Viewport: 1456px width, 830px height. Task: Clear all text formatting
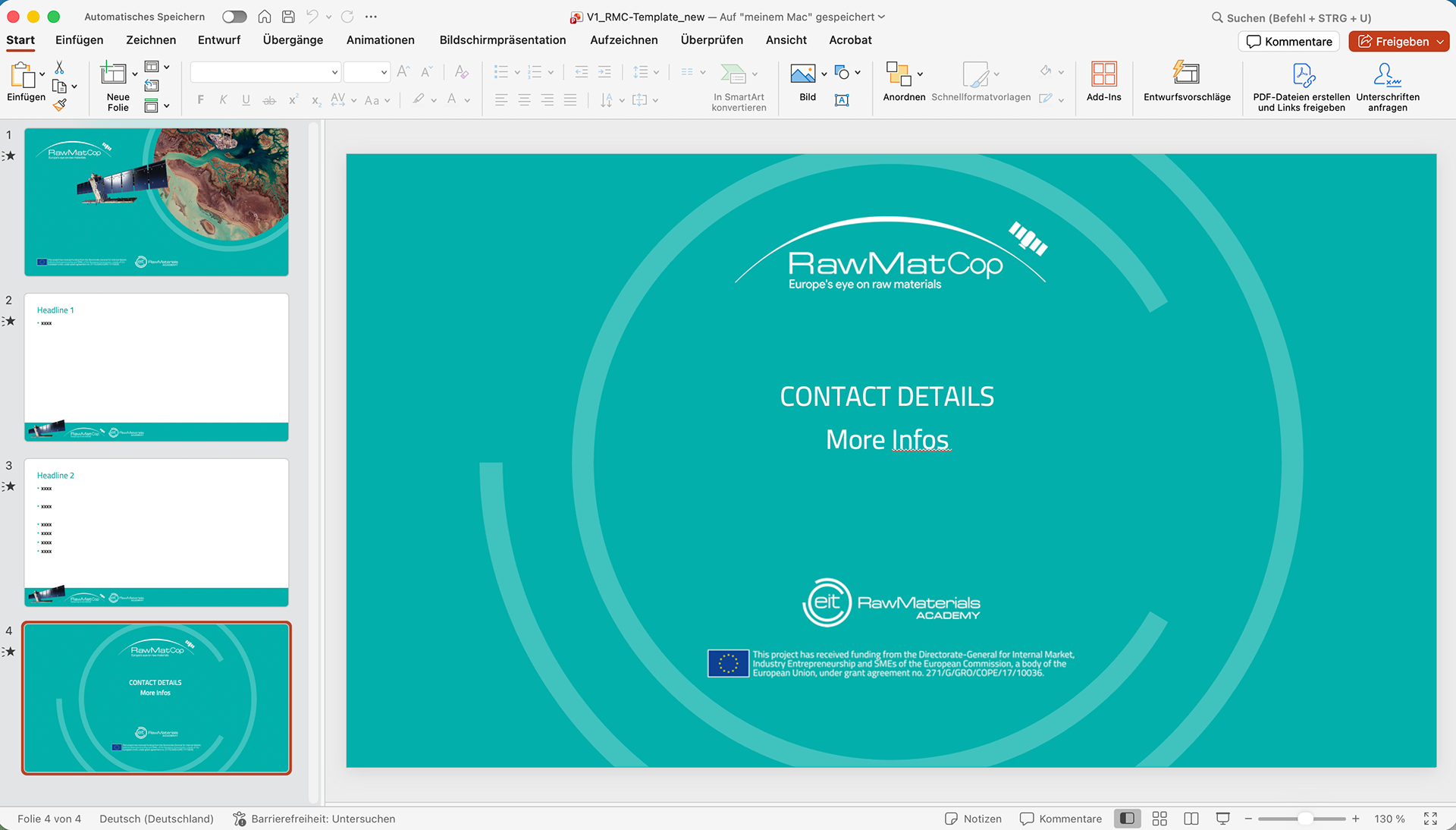click(x=461, y=72)
